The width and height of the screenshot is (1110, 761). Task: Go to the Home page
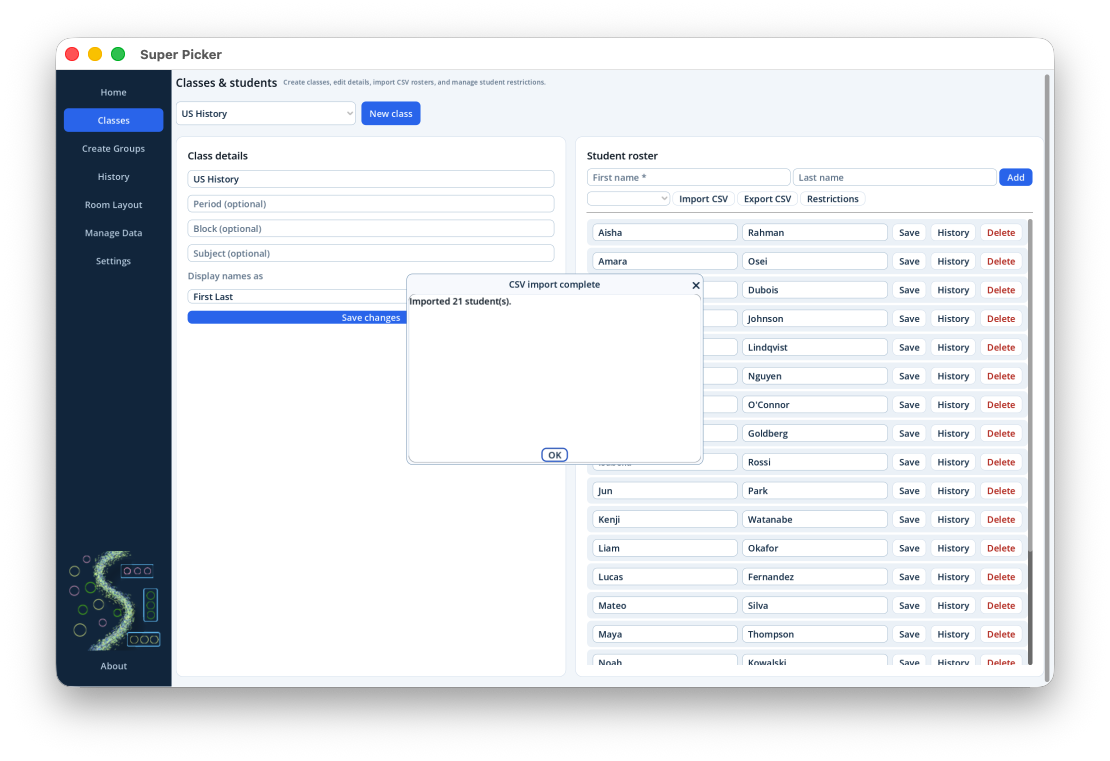[x=113, y=92]
